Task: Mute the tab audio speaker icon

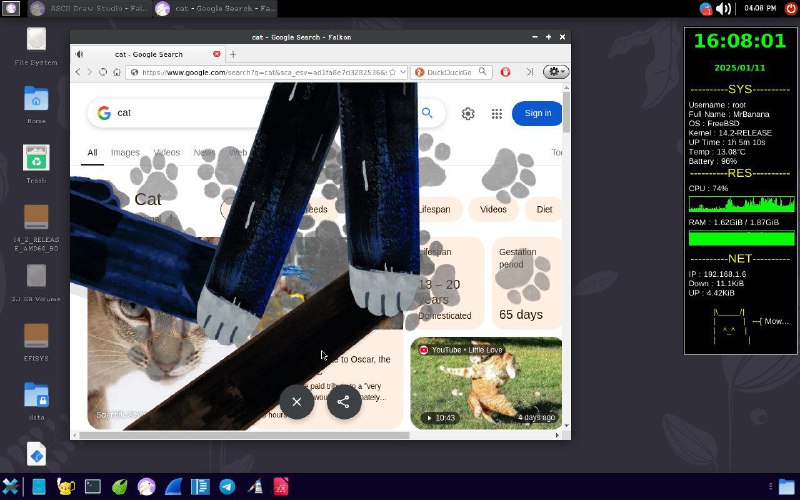Action: point(79,54)
